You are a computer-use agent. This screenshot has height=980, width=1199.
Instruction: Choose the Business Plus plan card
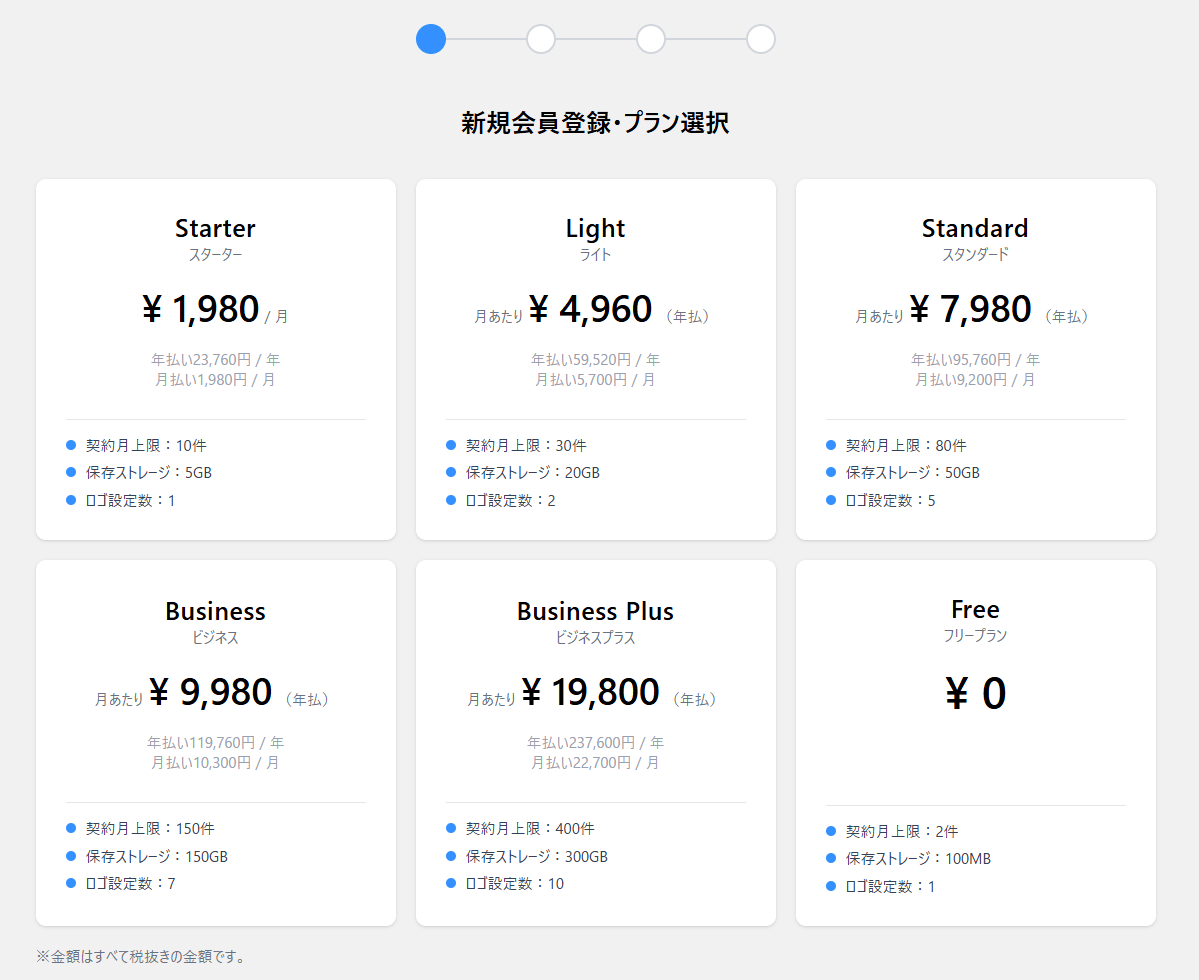point(595,742)
